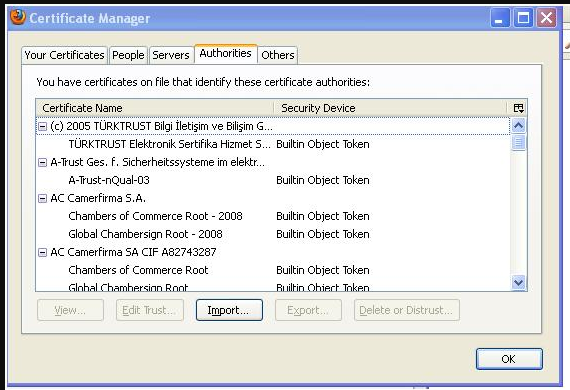Click OK to close the dialog

pyautogui.click(x=509, y=359)
